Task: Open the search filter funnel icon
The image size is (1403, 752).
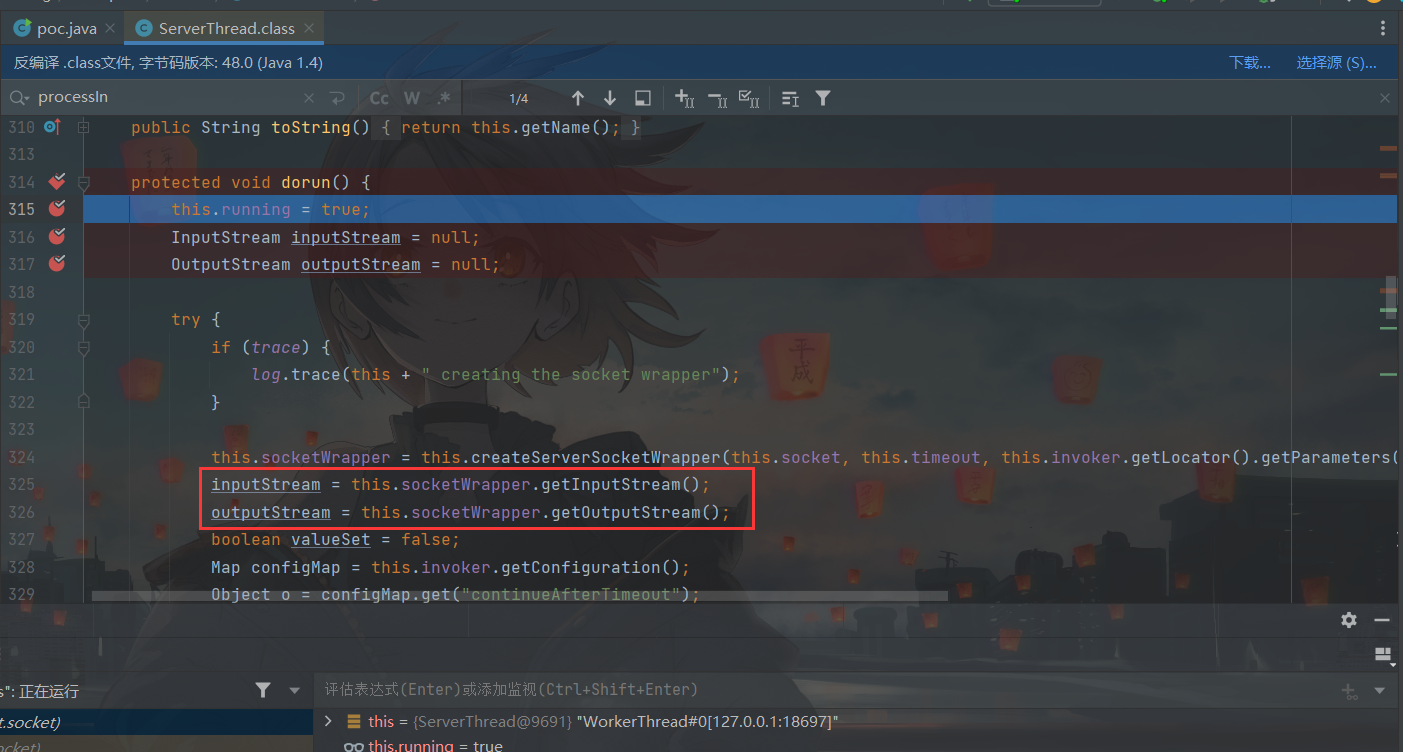Action: [x=822, y=98]
